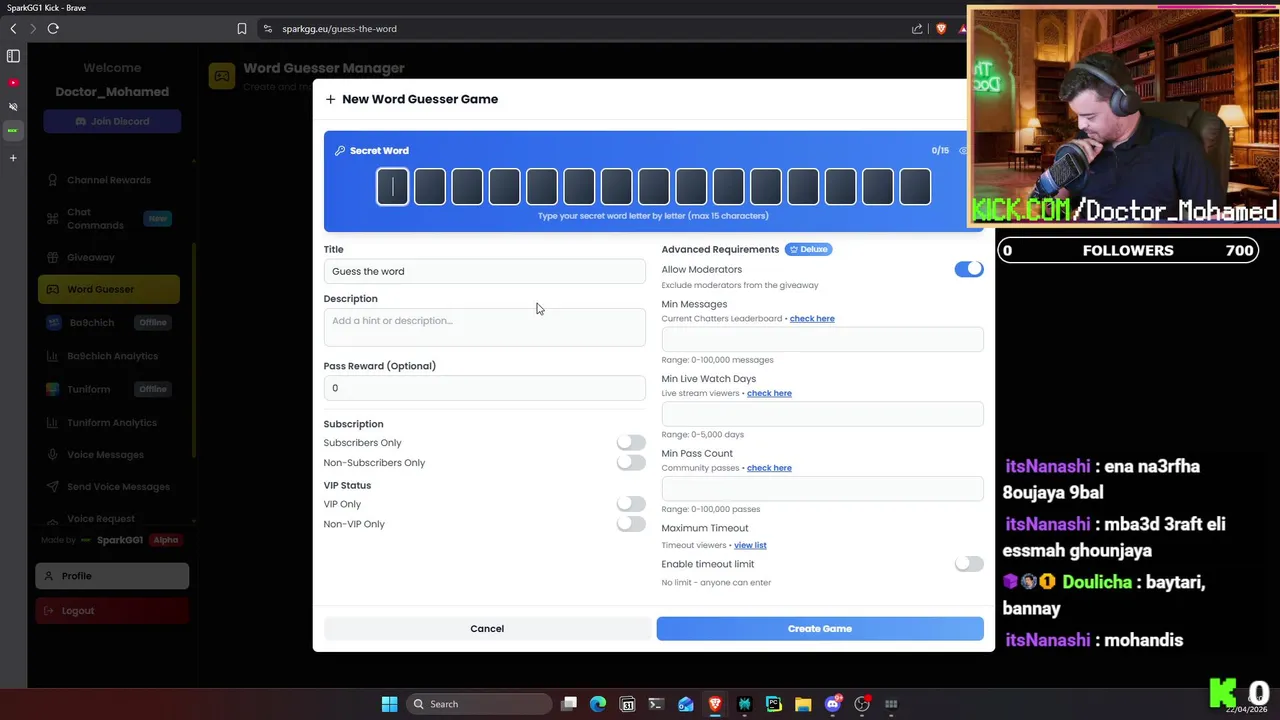Click the first secret word letter box

click(393, 187)
